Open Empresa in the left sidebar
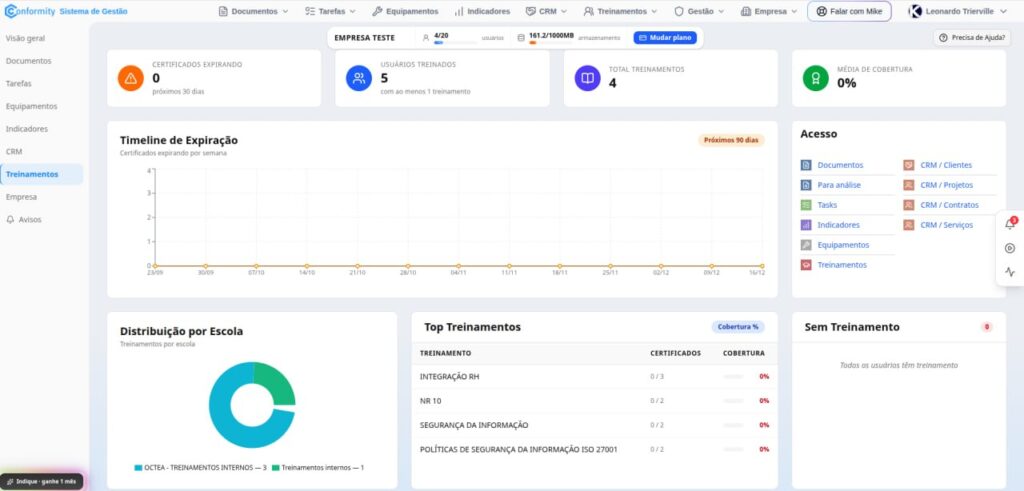The width and height of the screenshot is (1024, 491). [x=22, y=197]
